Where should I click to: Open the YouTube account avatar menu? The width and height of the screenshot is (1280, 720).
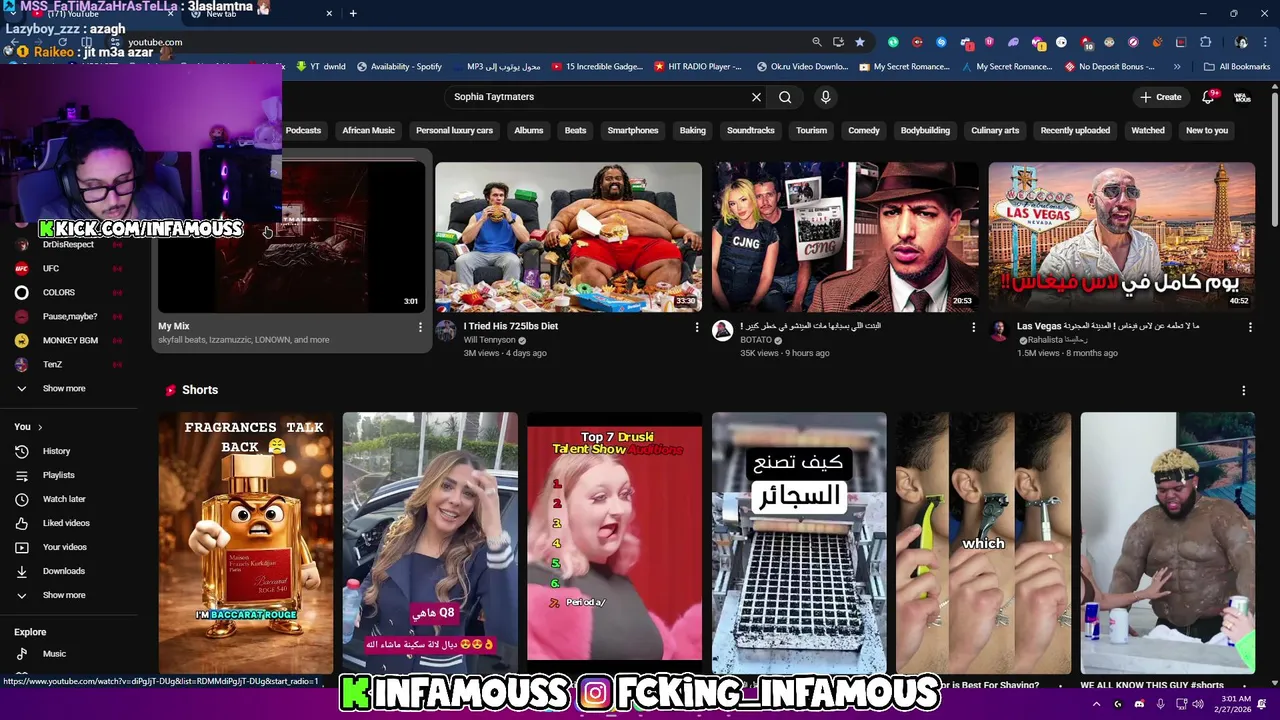click(1242, 97)
